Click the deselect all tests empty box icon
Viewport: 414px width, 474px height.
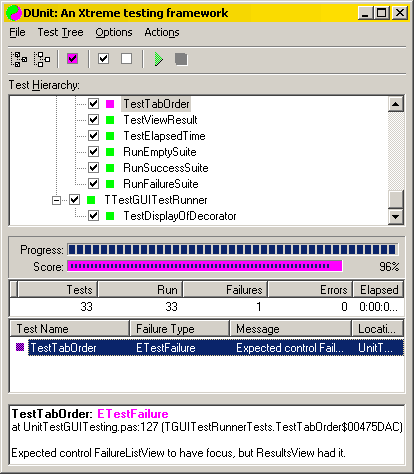(x=126, y=59)
